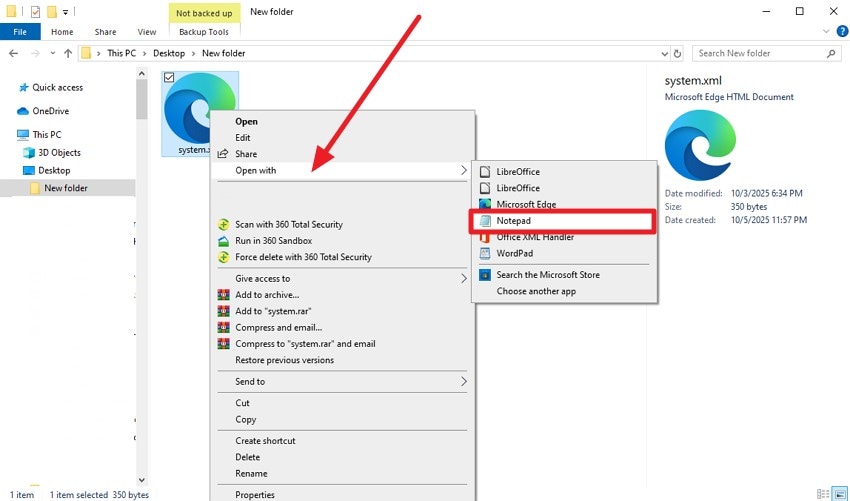Viewport: 850px width, 501px height.
Task: Click Add to "system.rar"
Action: (342, 311)
